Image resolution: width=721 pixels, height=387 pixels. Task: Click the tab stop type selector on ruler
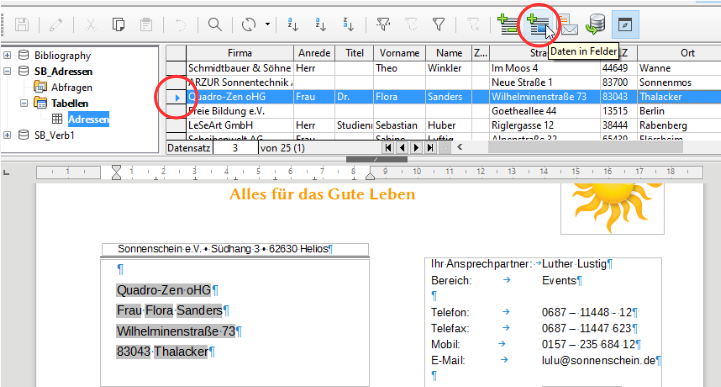coord(6,172)
